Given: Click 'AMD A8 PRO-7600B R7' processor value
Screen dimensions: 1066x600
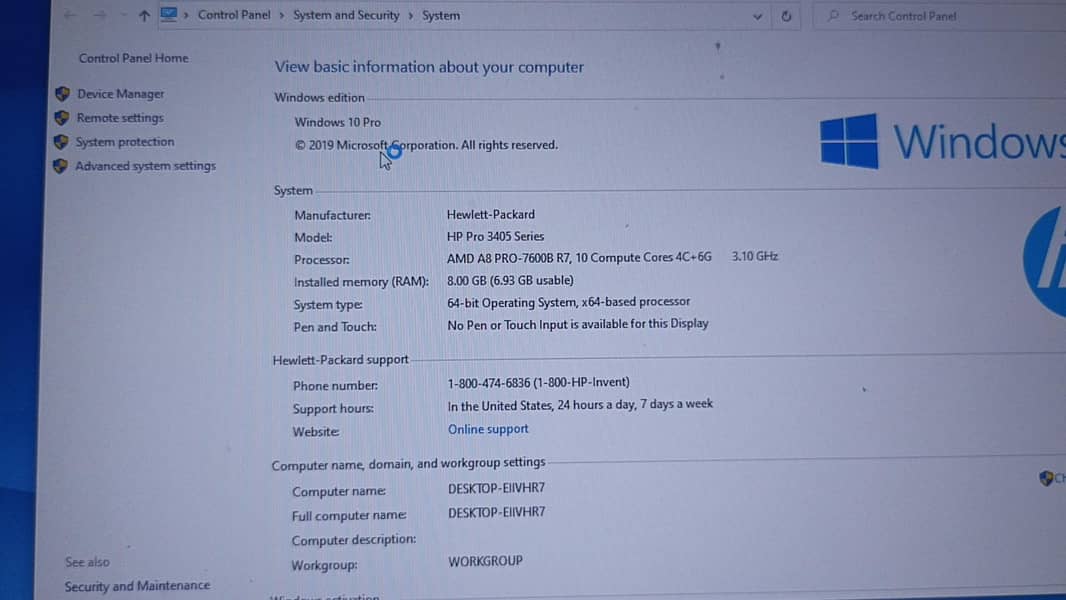Looking at the screenshot, I should pos(579,258).
